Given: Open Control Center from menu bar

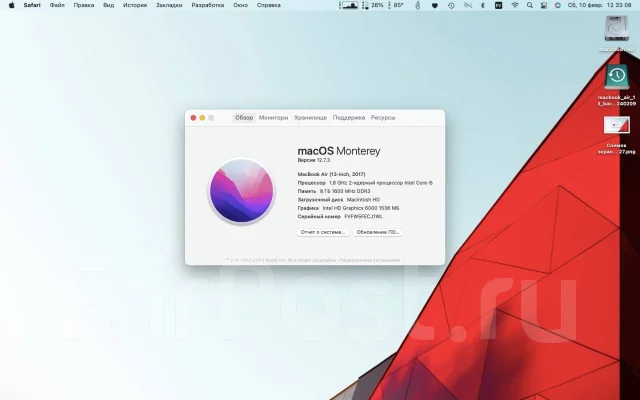Looking at the screenshot, I should 544,5.
